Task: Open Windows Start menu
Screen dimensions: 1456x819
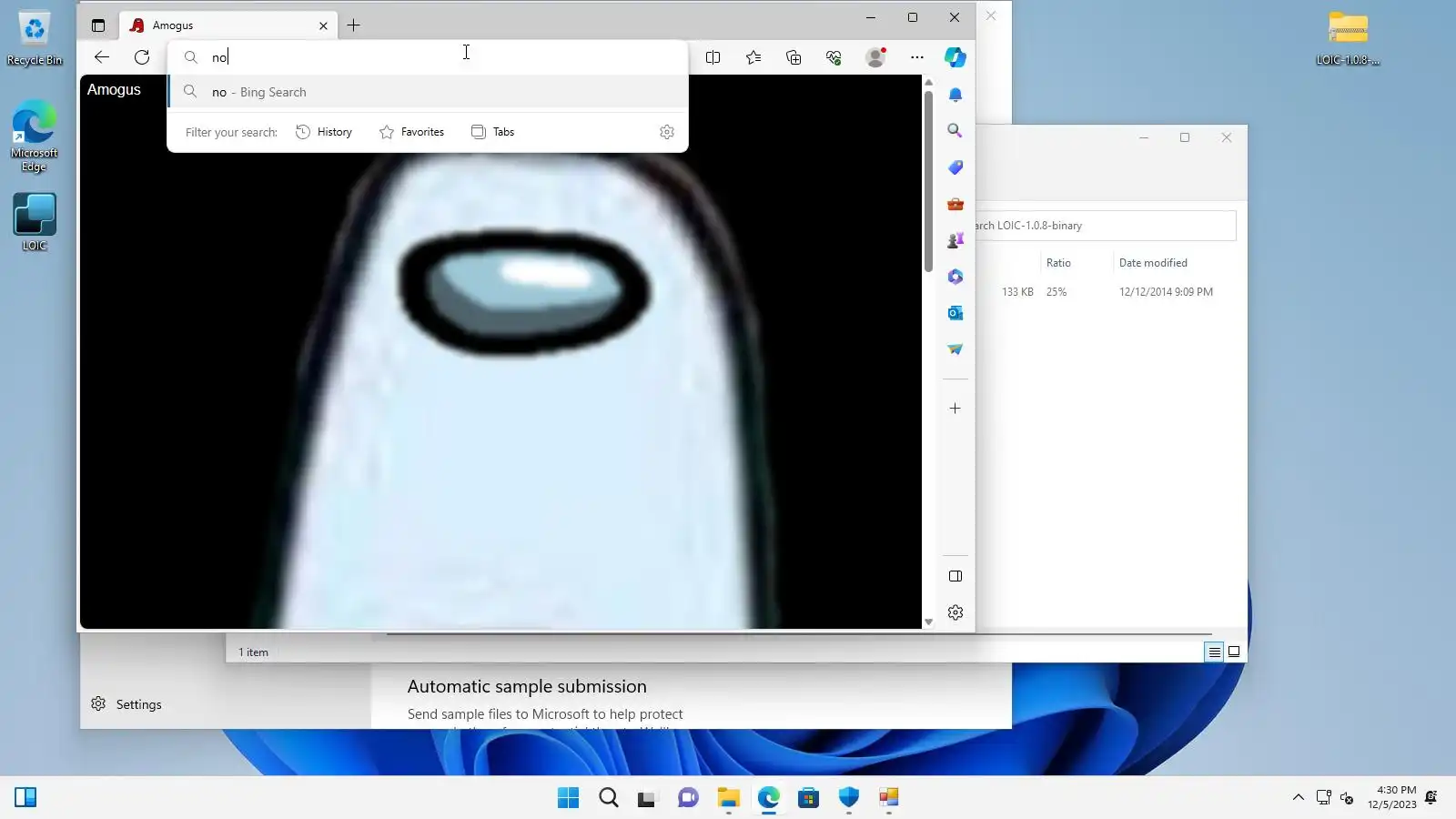Action: pos(569,798)
